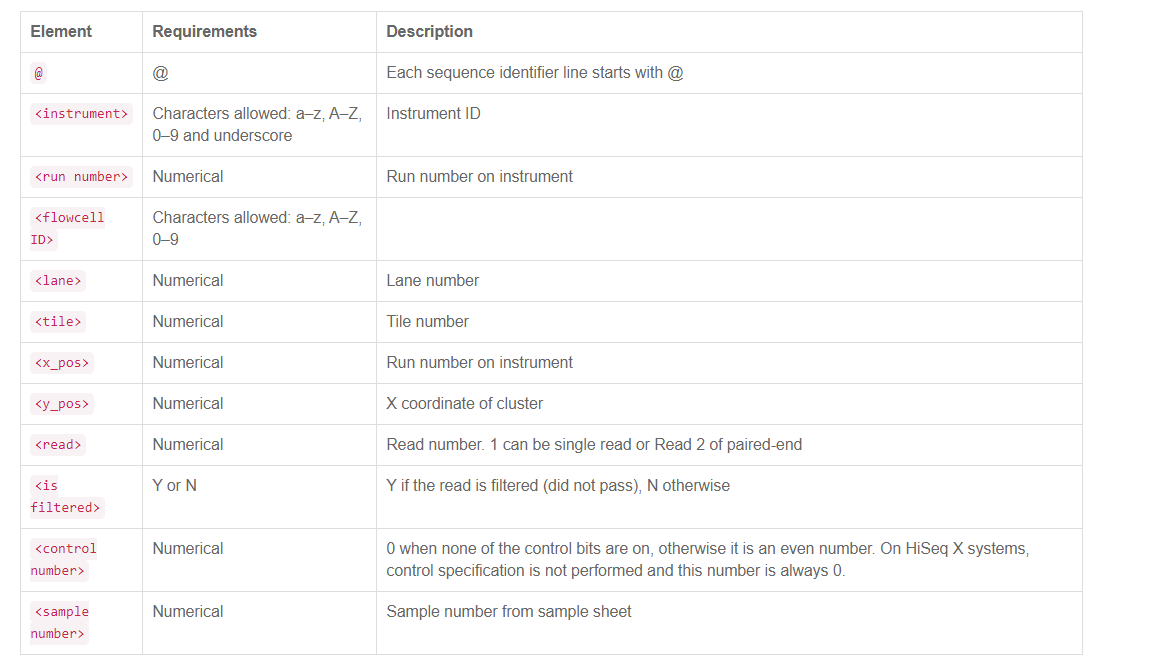Select the <control number> element tag

(x=64, y=560)
